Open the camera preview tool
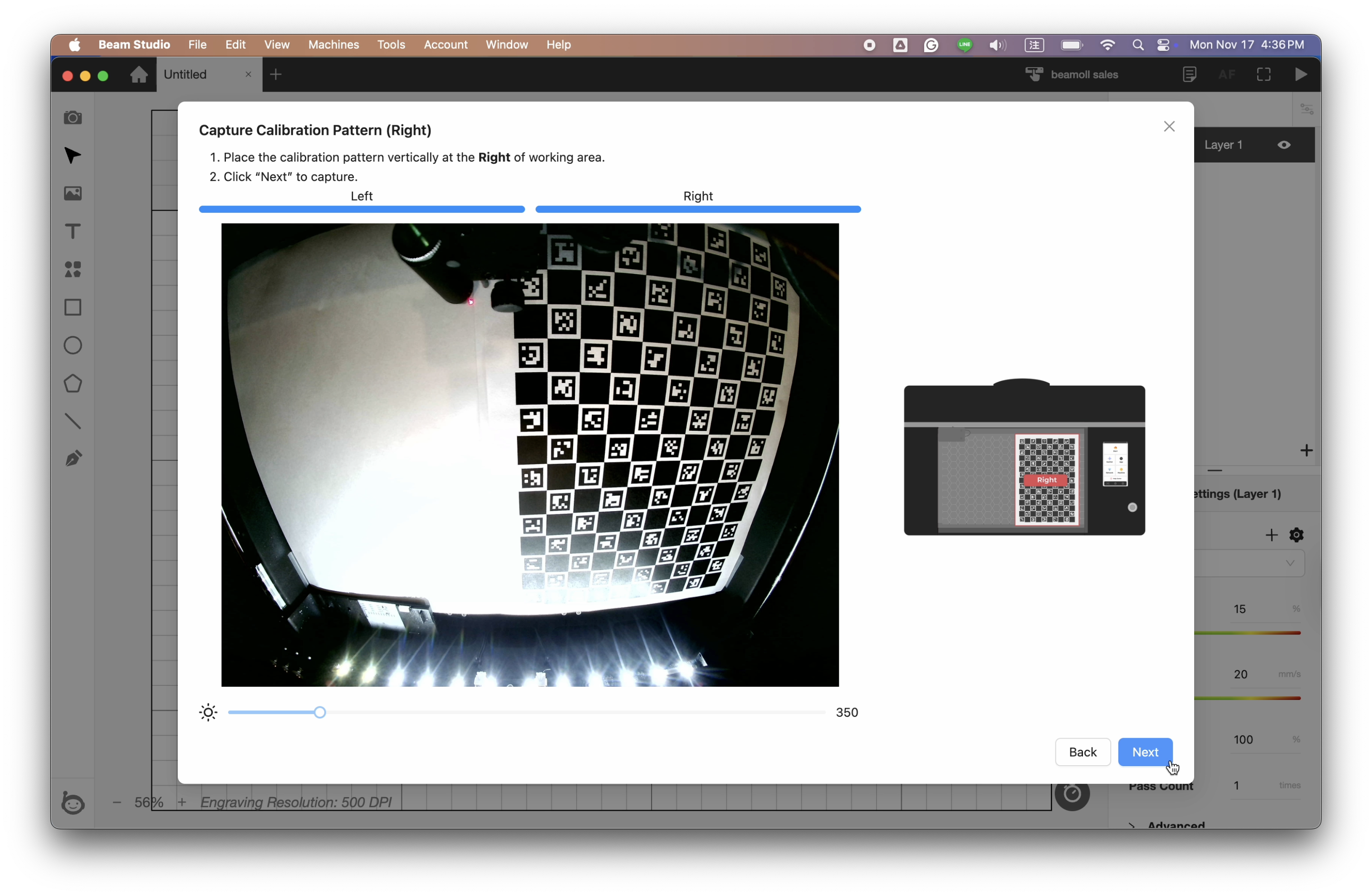The height and width of the screenshot is (896, 1372). click(x=73, y=118)
